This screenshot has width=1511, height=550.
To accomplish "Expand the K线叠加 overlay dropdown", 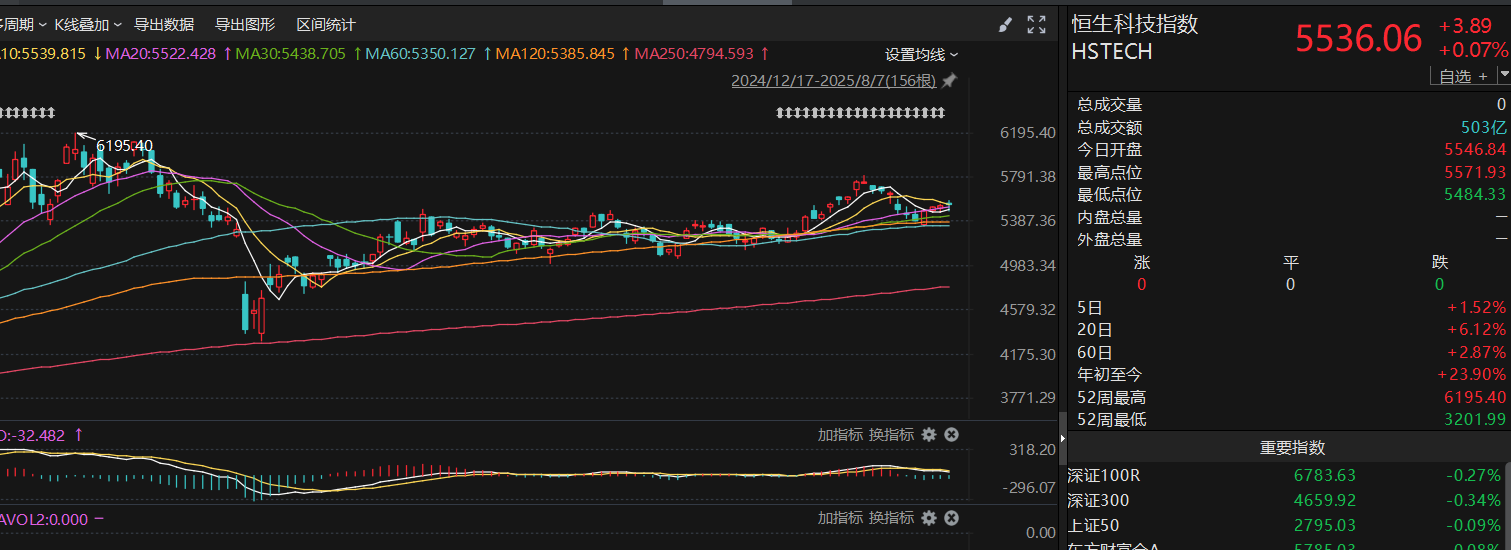I will tap(88, 24).
